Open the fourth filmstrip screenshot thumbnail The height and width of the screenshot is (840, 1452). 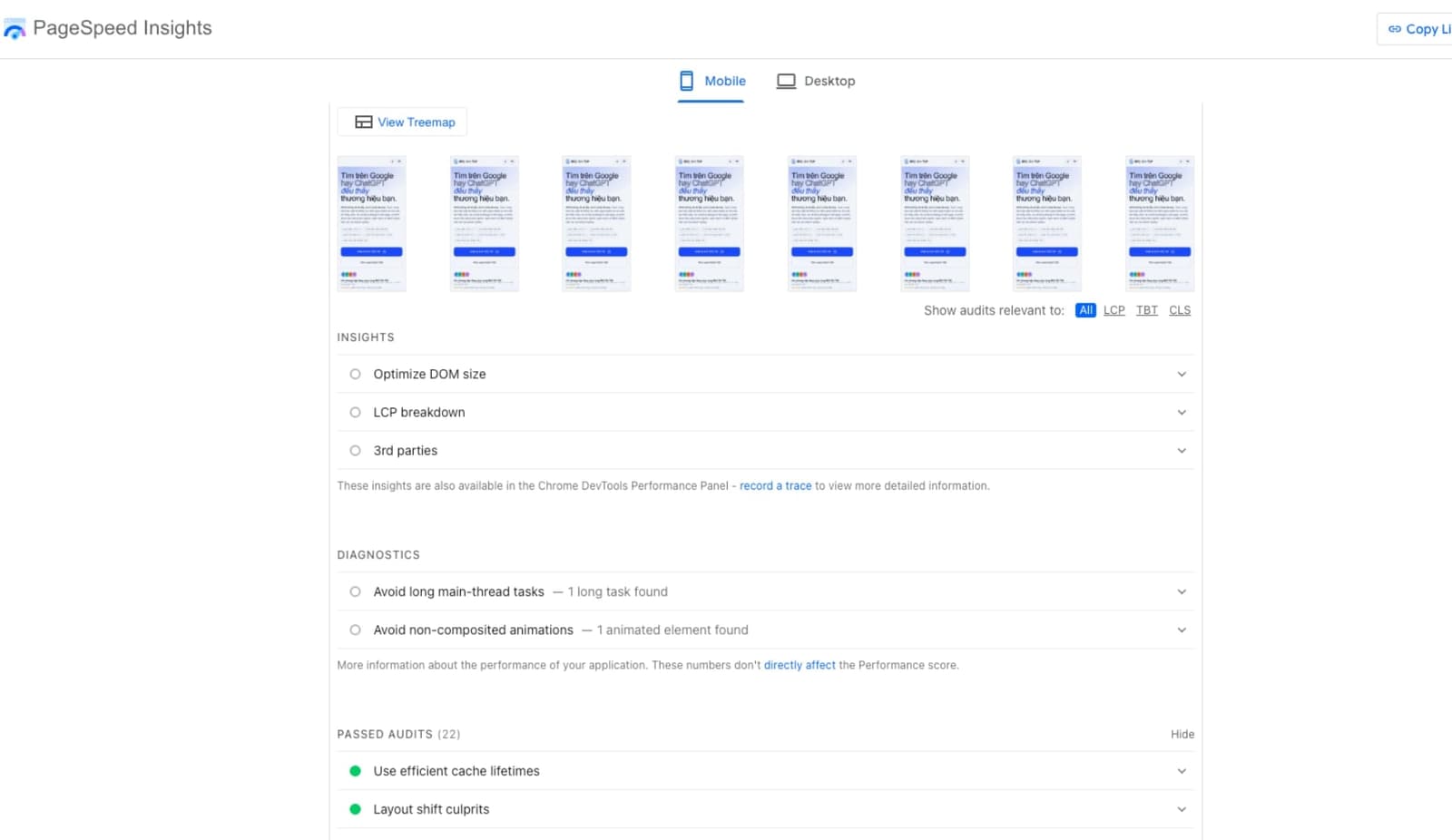click(x=709, y=223)
